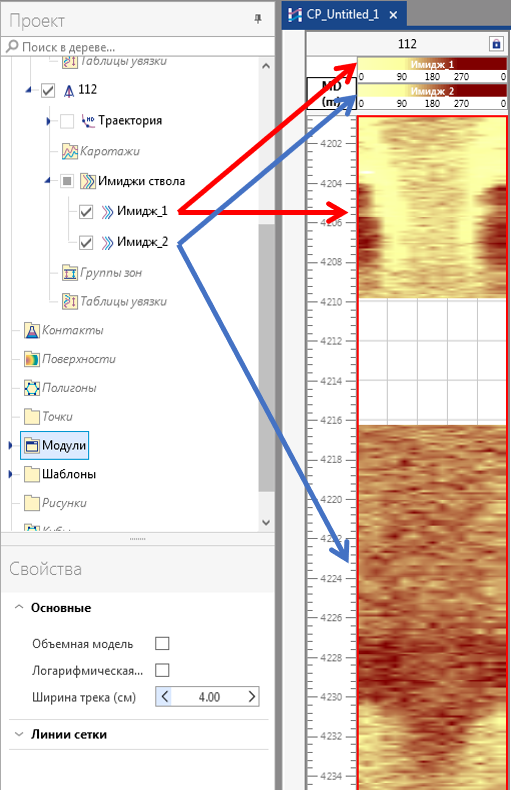Collapse the Основные properties section
511x790 pixels.
click(x=19, y=607)
